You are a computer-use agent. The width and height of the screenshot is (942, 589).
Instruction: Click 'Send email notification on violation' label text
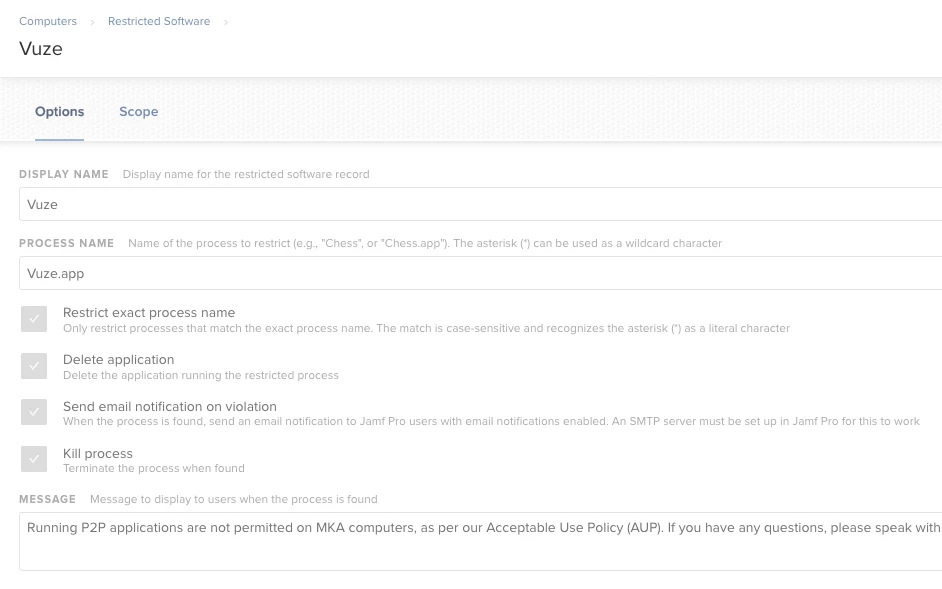[170, 406]
